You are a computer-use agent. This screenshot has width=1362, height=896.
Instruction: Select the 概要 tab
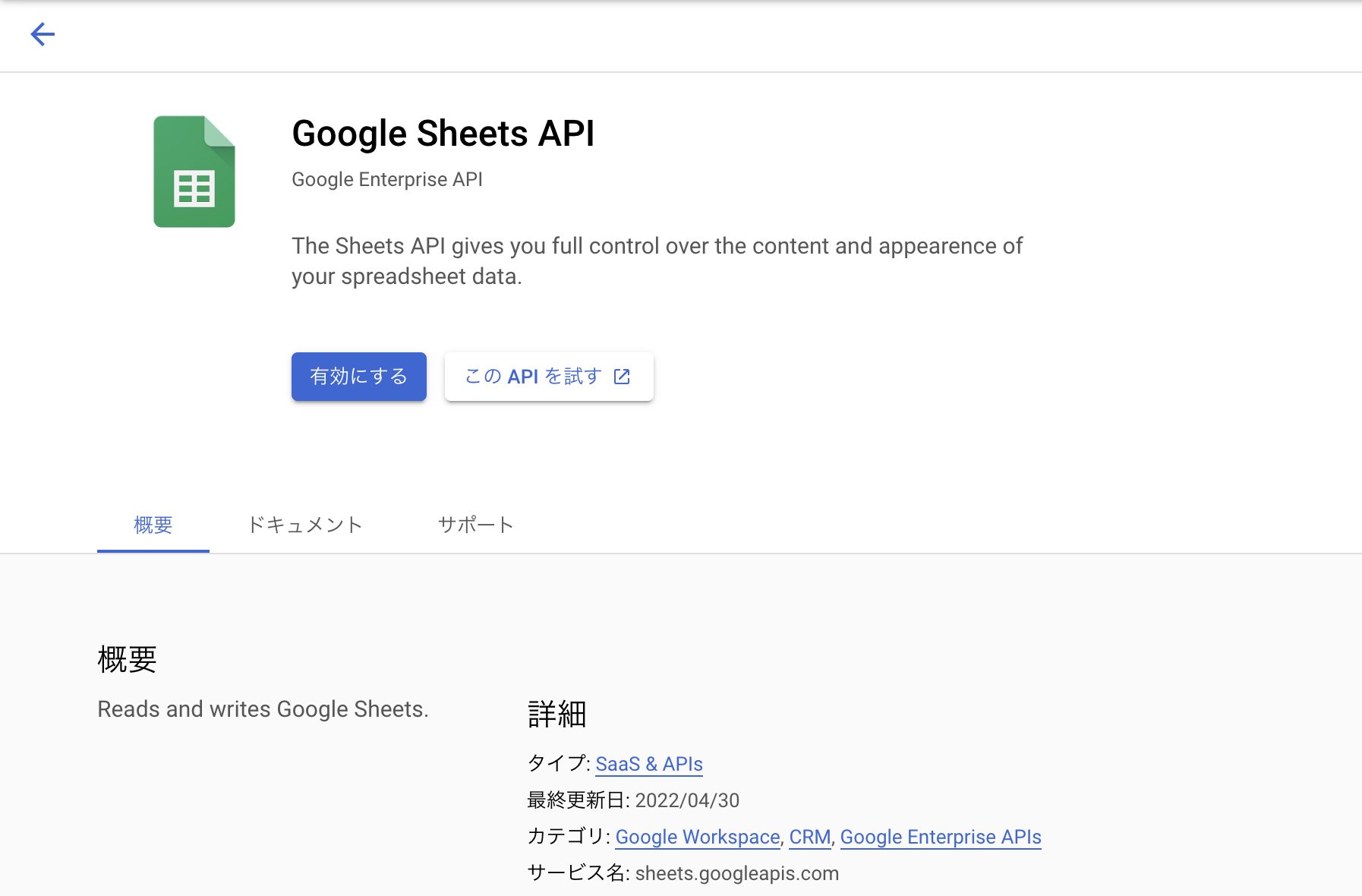[153, 524]
